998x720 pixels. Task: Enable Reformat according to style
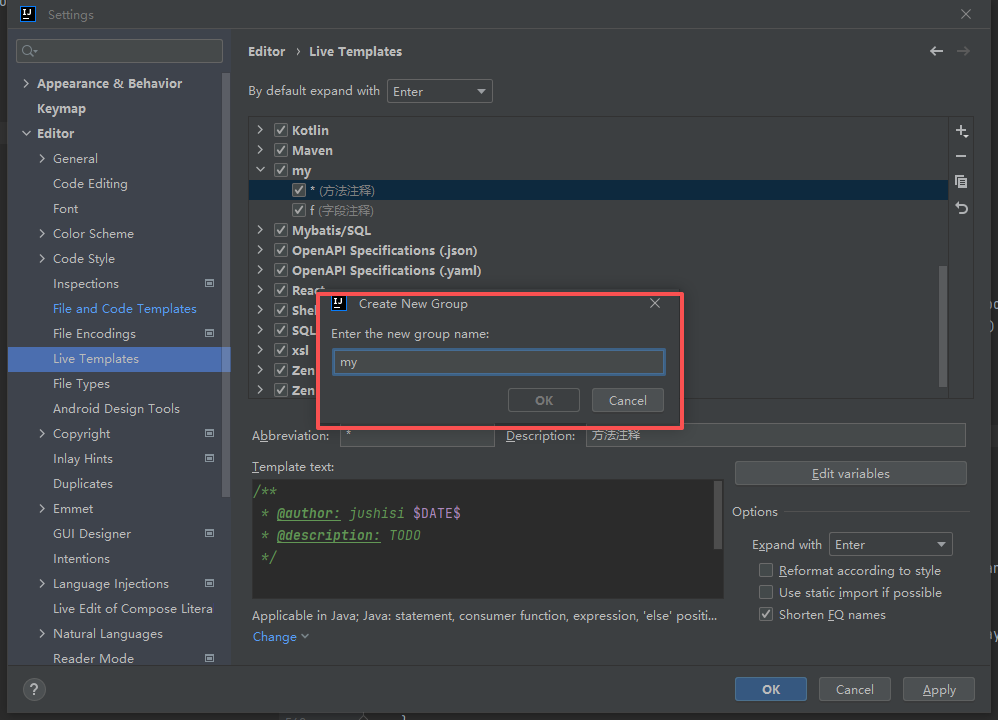pyautogui.click(x=766, y=570)
